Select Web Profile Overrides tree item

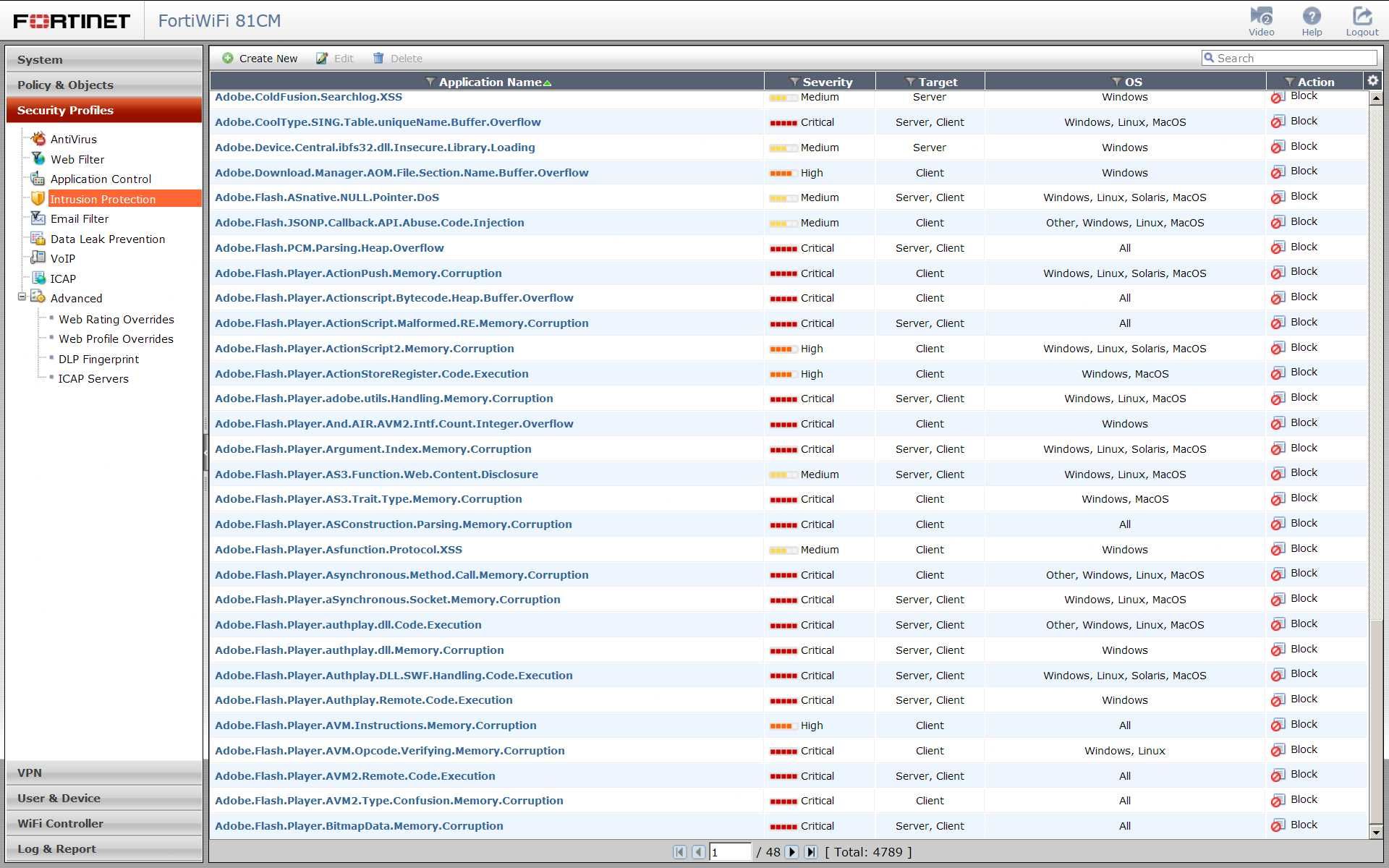(116, 339)
